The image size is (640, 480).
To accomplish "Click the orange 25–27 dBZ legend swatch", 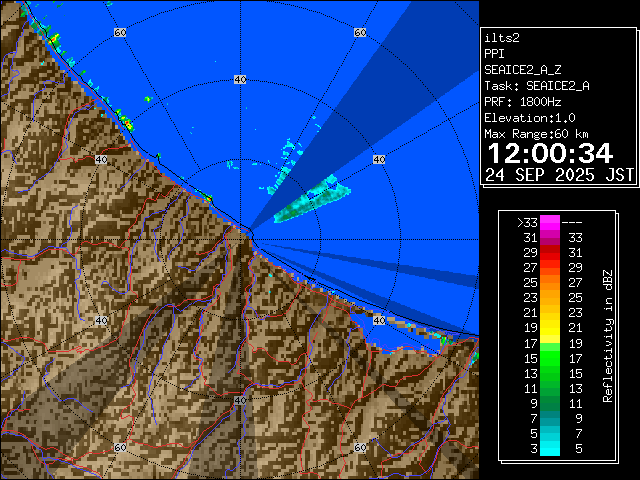I will tap(550, 283).
